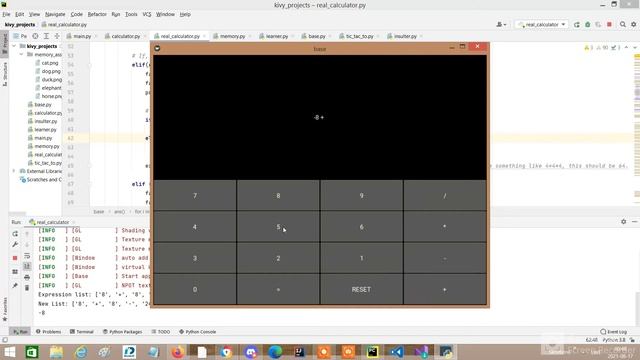Image resolution: width=640 pixels, height=360 pixels.
Task: Toggle soft-wrap in Run console
Action: point(27,256)
